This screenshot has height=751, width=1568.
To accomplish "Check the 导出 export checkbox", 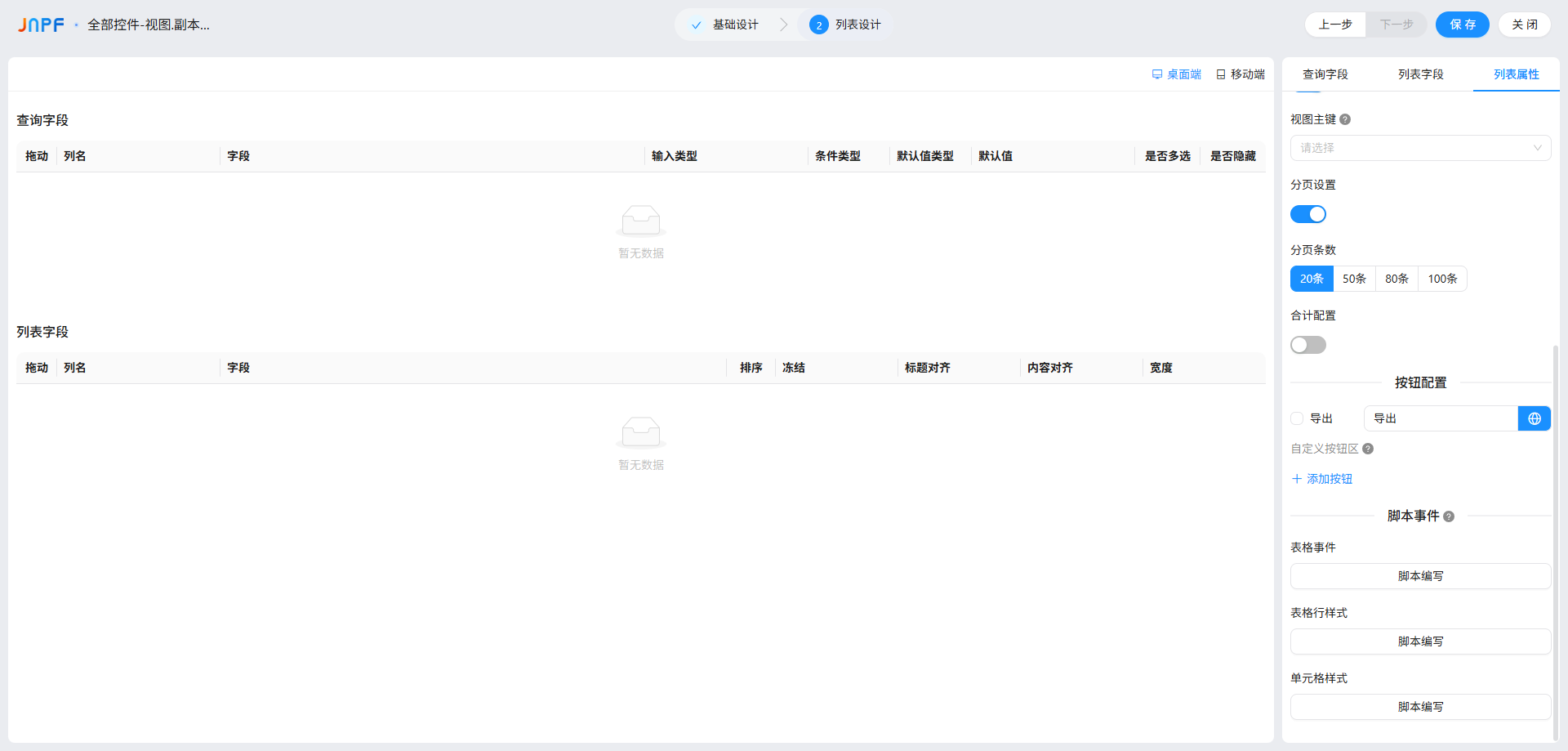I will [1297, 418].
